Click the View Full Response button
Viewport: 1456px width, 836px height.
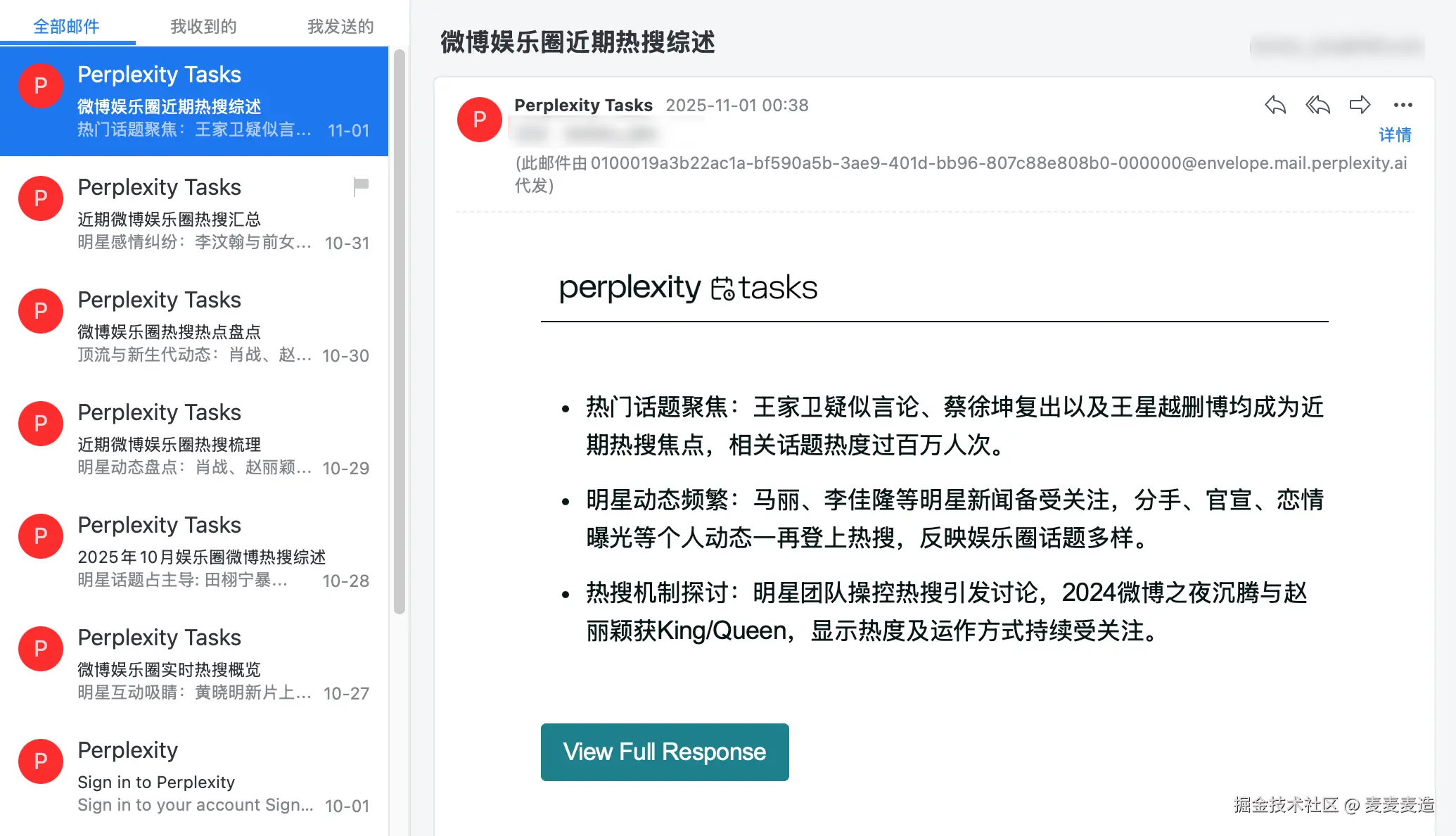click(665, 752)
